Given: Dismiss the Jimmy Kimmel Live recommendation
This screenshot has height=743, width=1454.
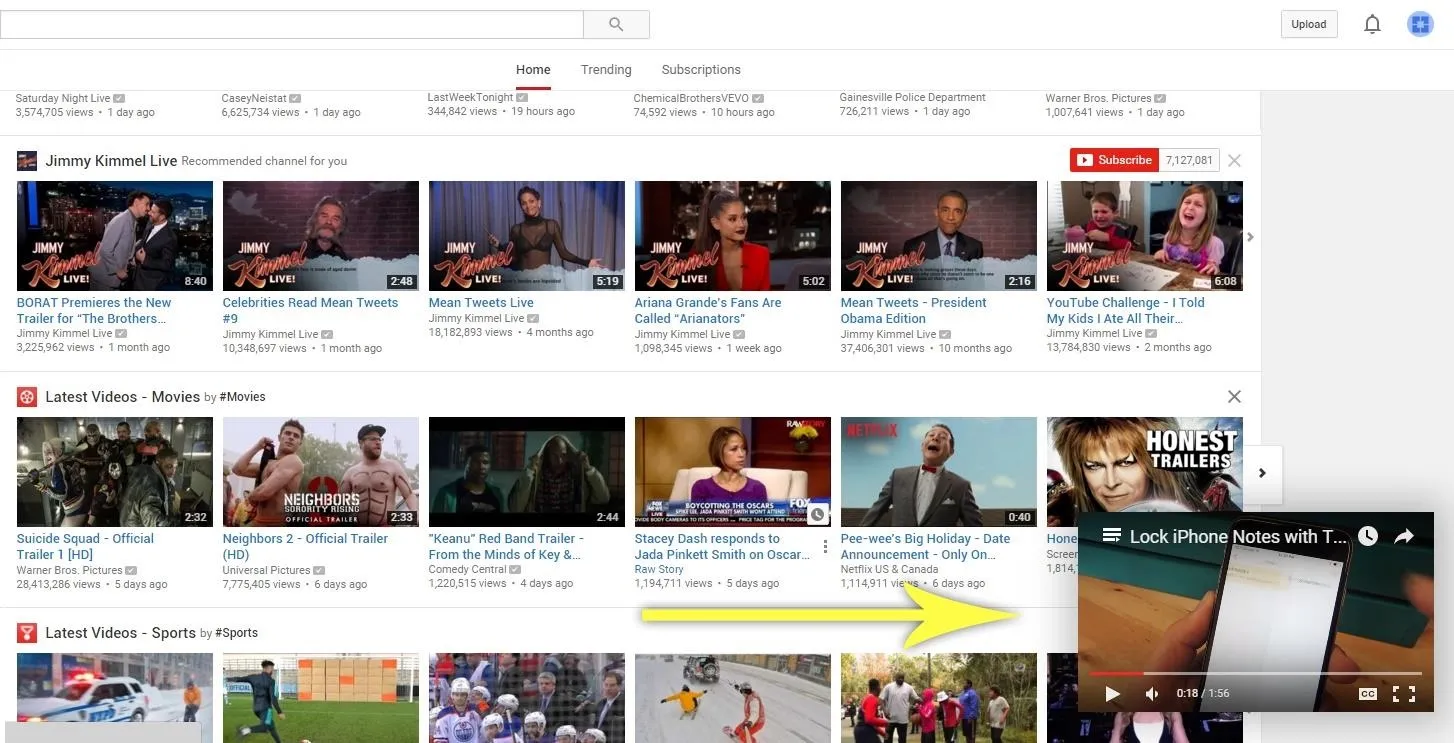Looking at the screenshot, I should pos(1235,160).
